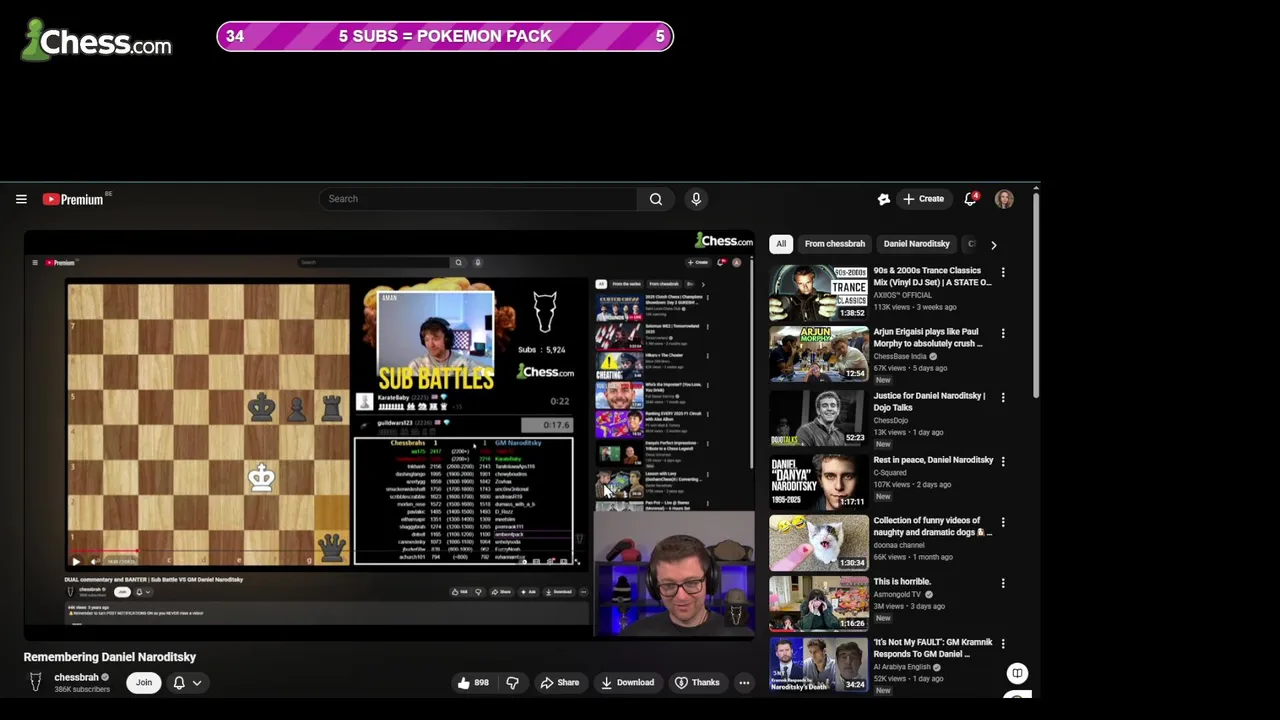Viewport: 1280px width, 720px height.
Task: Open the YouTube hamburger guide menu
Action: [x=21, y=199]
